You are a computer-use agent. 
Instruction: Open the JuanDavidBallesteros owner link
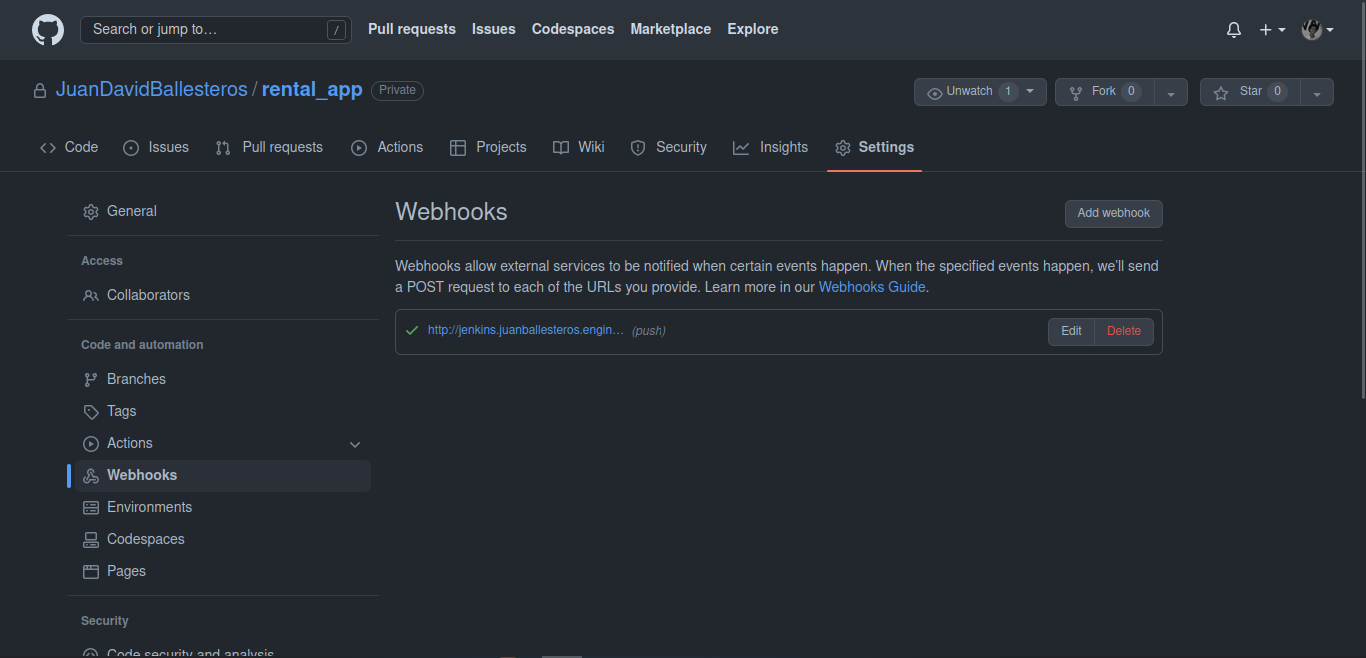151,89
